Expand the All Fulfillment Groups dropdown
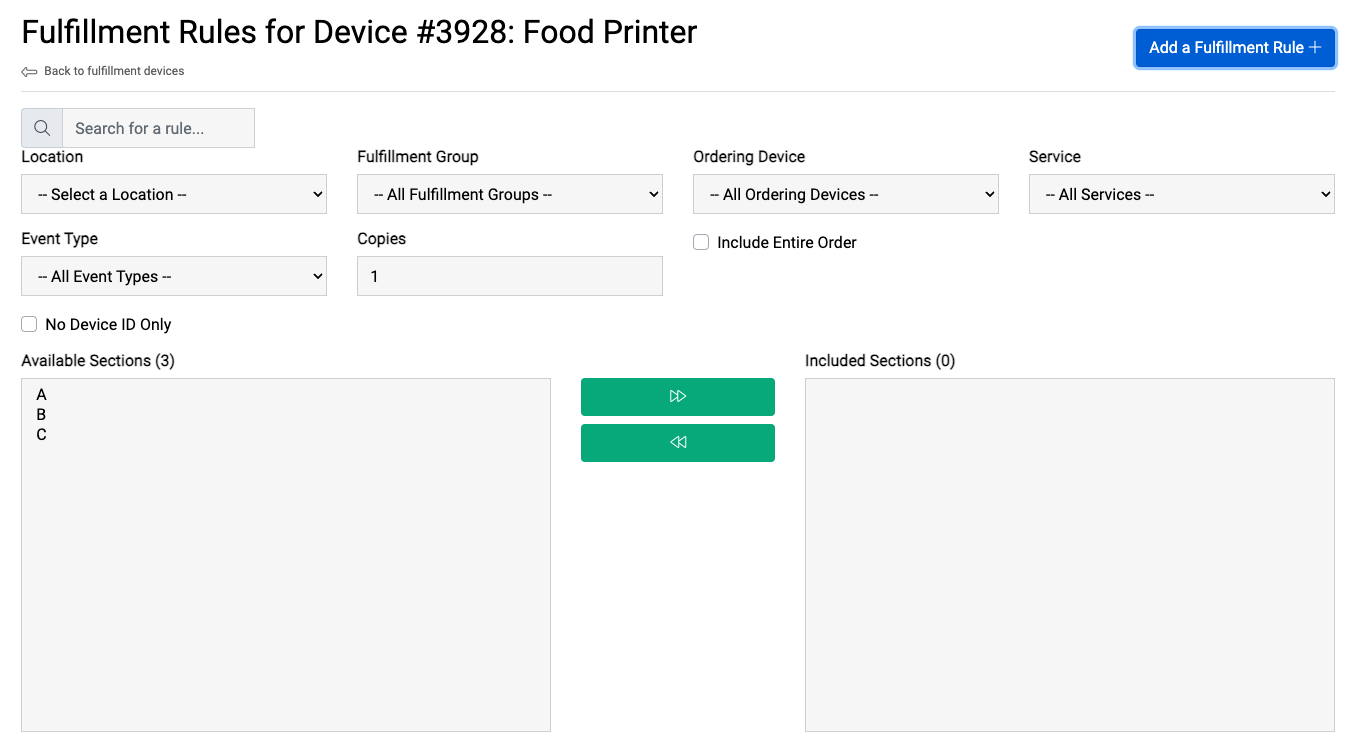Viewport: 1352px width, 743px height. tap(510, 194)
